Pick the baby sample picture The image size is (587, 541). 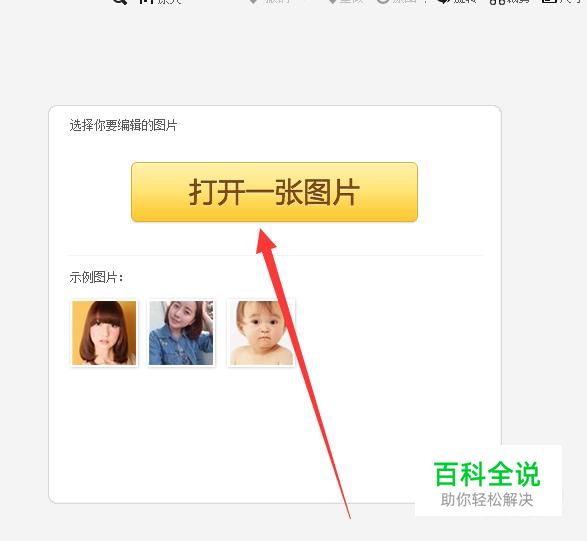coord(261,333)
